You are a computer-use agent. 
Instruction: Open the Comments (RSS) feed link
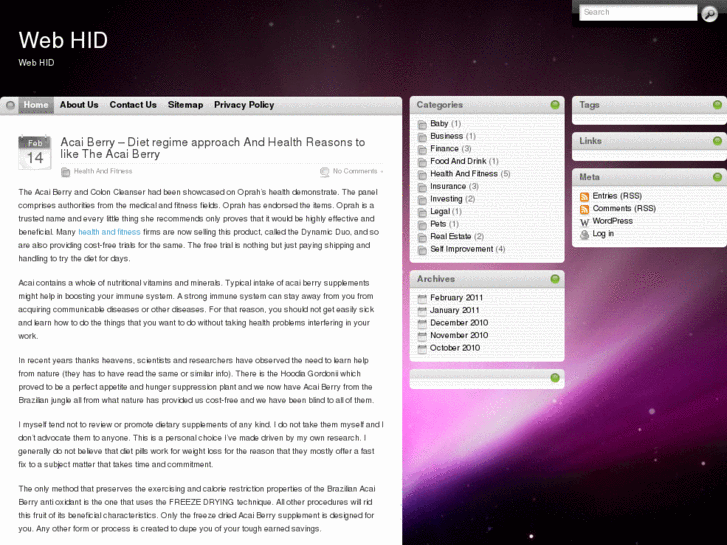pyautogui.click(x=624, y=208)
